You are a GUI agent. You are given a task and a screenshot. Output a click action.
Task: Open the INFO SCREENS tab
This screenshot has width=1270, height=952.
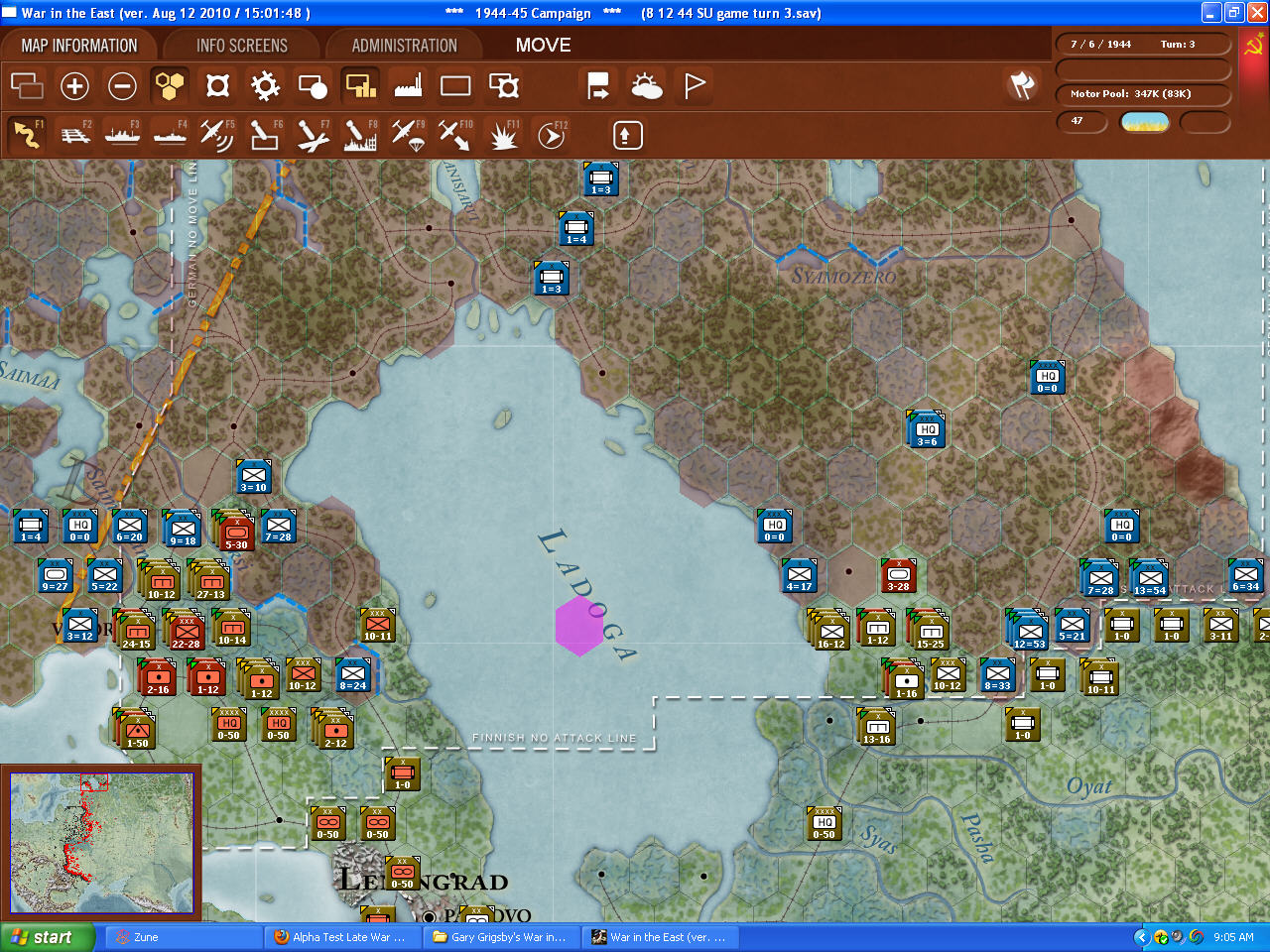242,46
